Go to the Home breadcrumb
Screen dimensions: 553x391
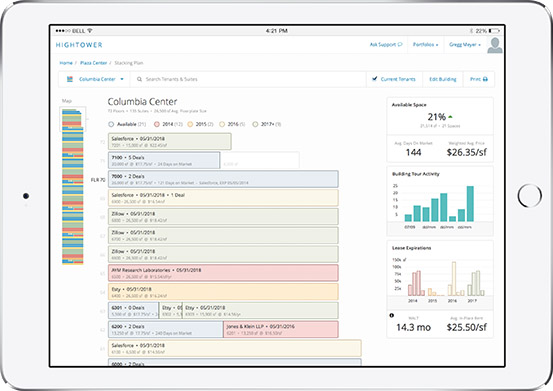66,63
